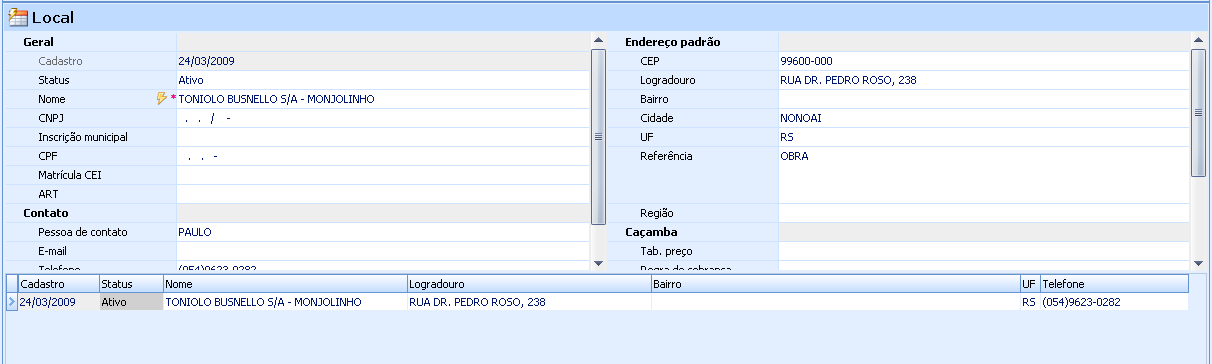The image size is (1212, 364).
Task: Click the left panel's scroll down arrow
Action: point(598,262)
